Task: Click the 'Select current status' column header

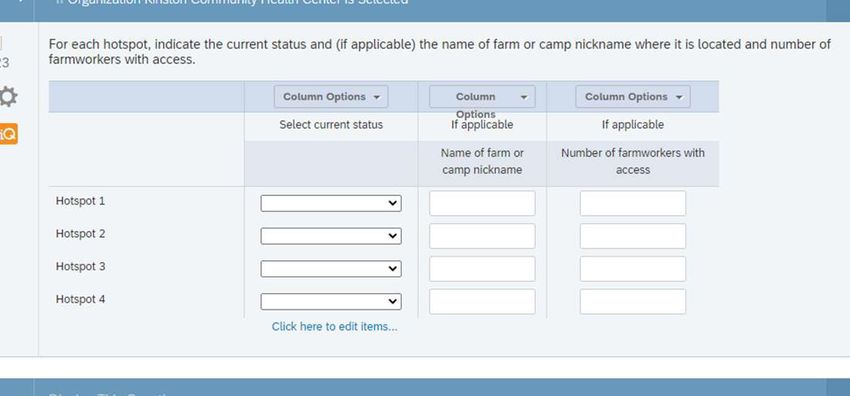Action: [x=331, y=125]
